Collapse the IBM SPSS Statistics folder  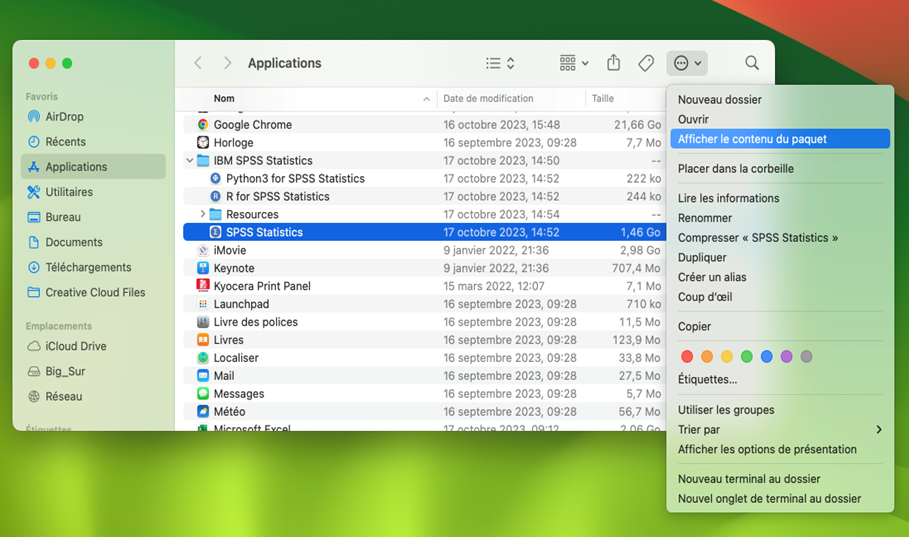coord(190,161)
